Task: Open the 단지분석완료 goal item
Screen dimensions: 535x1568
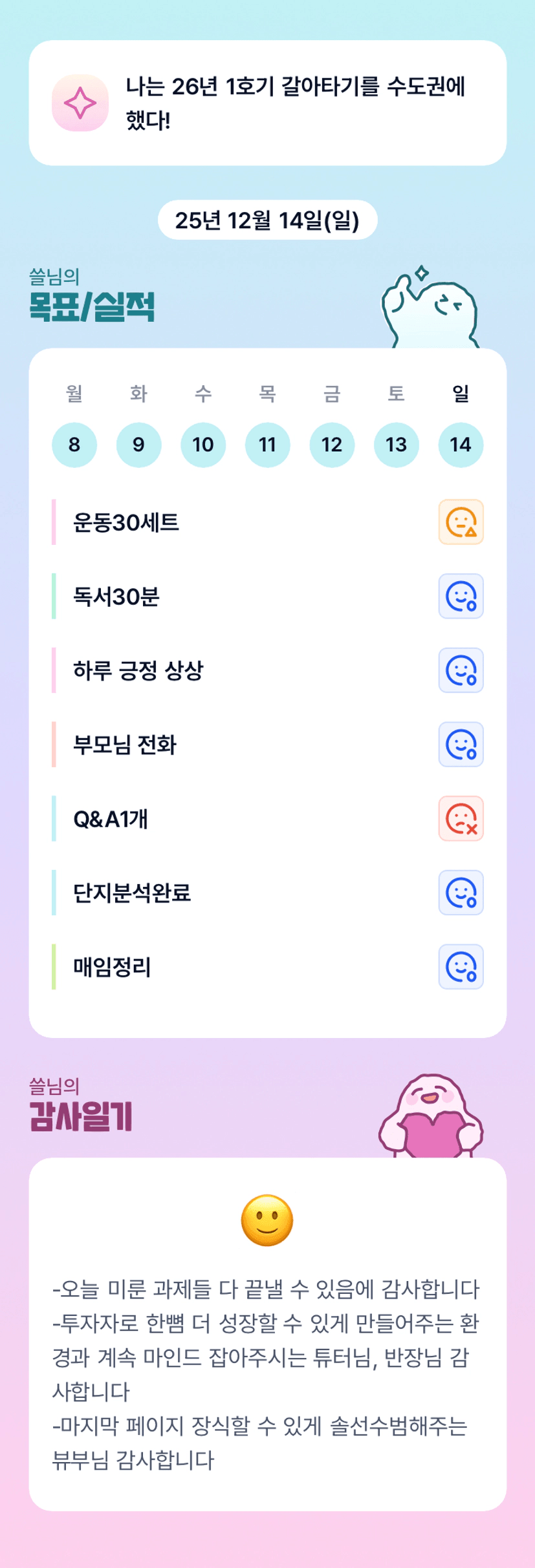Action: [x=132, y=893]
